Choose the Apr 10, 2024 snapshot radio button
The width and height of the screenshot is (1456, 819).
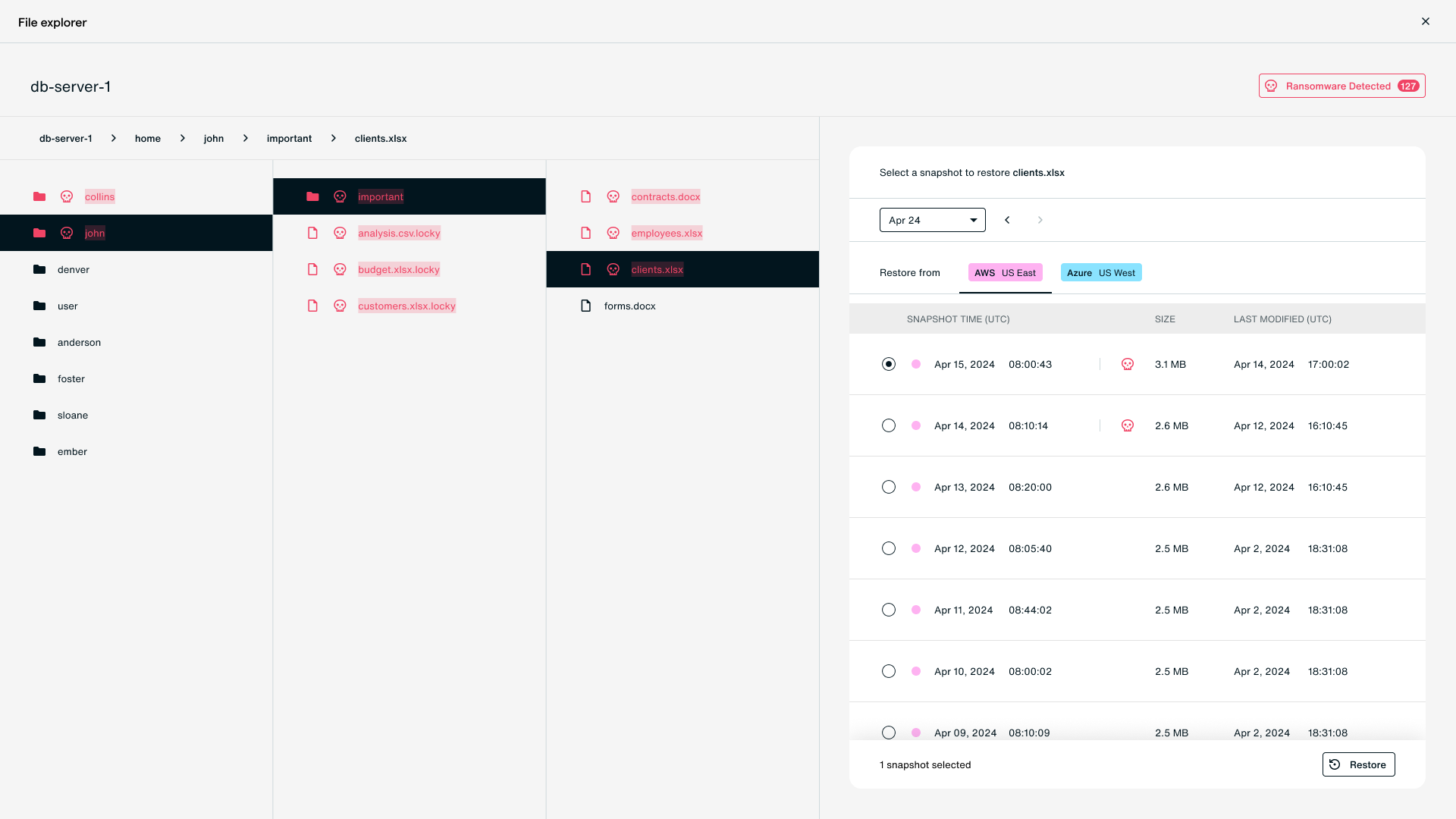[x=889, y=671]
